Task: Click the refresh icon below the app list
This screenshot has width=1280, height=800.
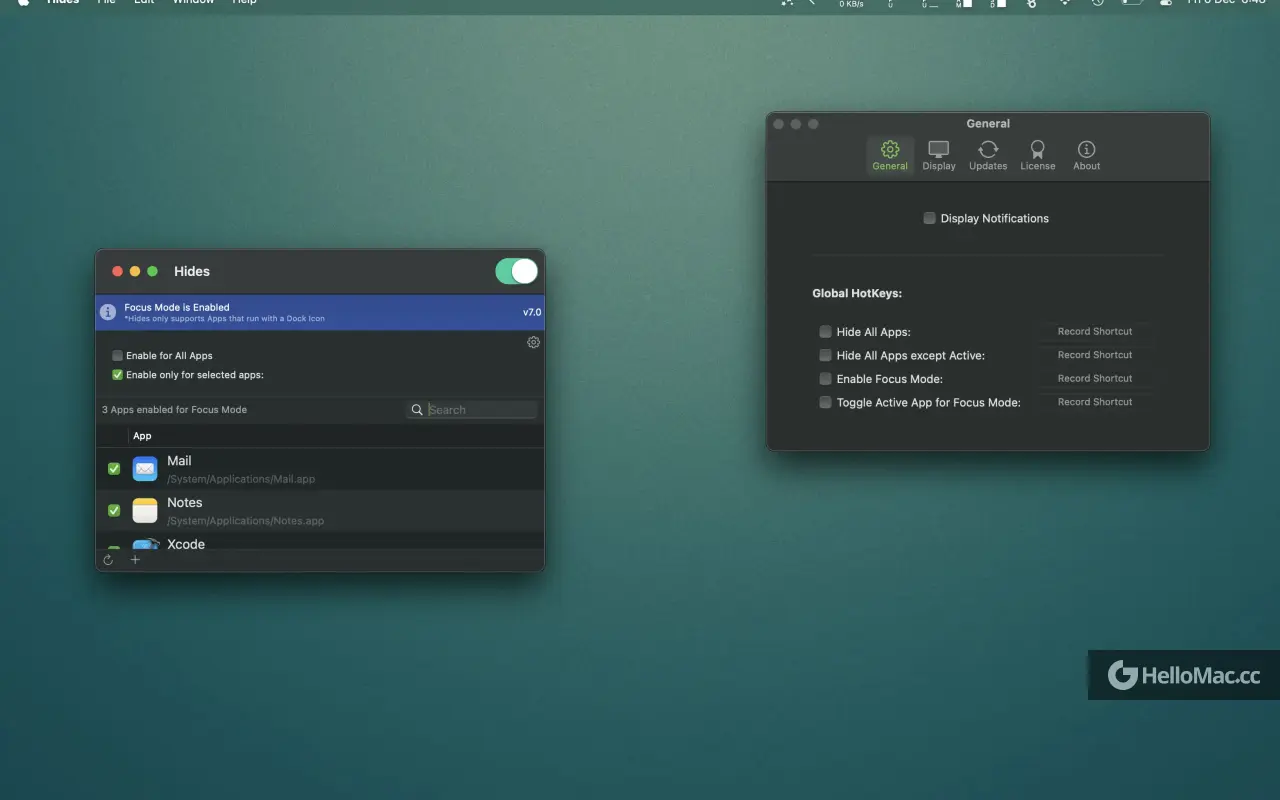Action: 108,560
